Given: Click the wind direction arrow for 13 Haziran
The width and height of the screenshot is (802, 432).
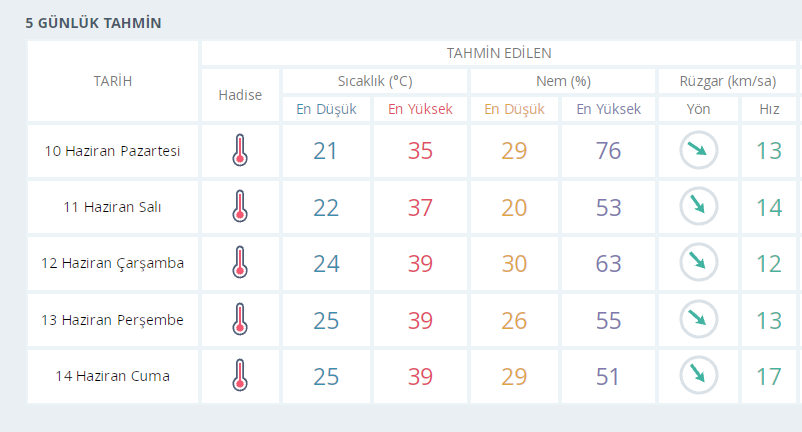Looking at the screenshot, I should (x=698, y=319).
